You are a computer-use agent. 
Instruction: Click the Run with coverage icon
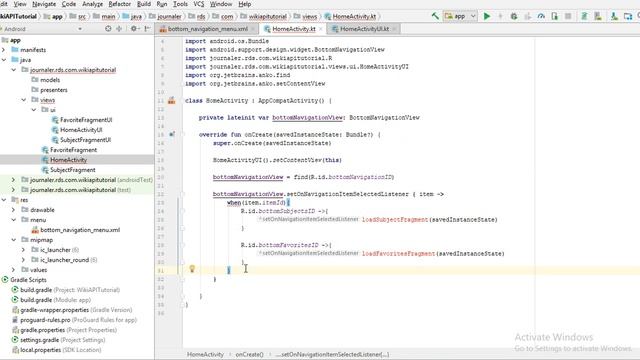click(528, 16)
